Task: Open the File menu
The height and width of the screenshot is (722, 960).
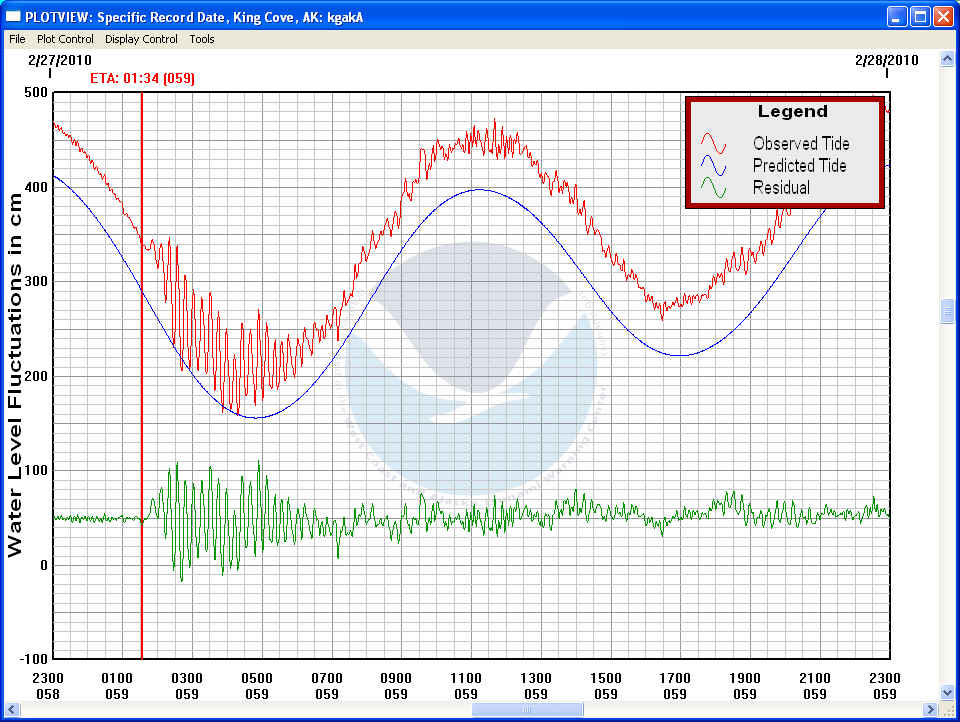Action: click(x=17, y=39)
